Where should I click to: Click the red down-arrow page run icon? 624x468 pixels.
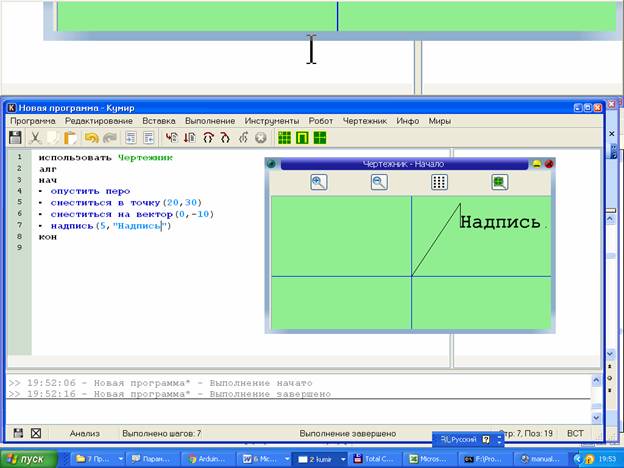pos(190,138)
